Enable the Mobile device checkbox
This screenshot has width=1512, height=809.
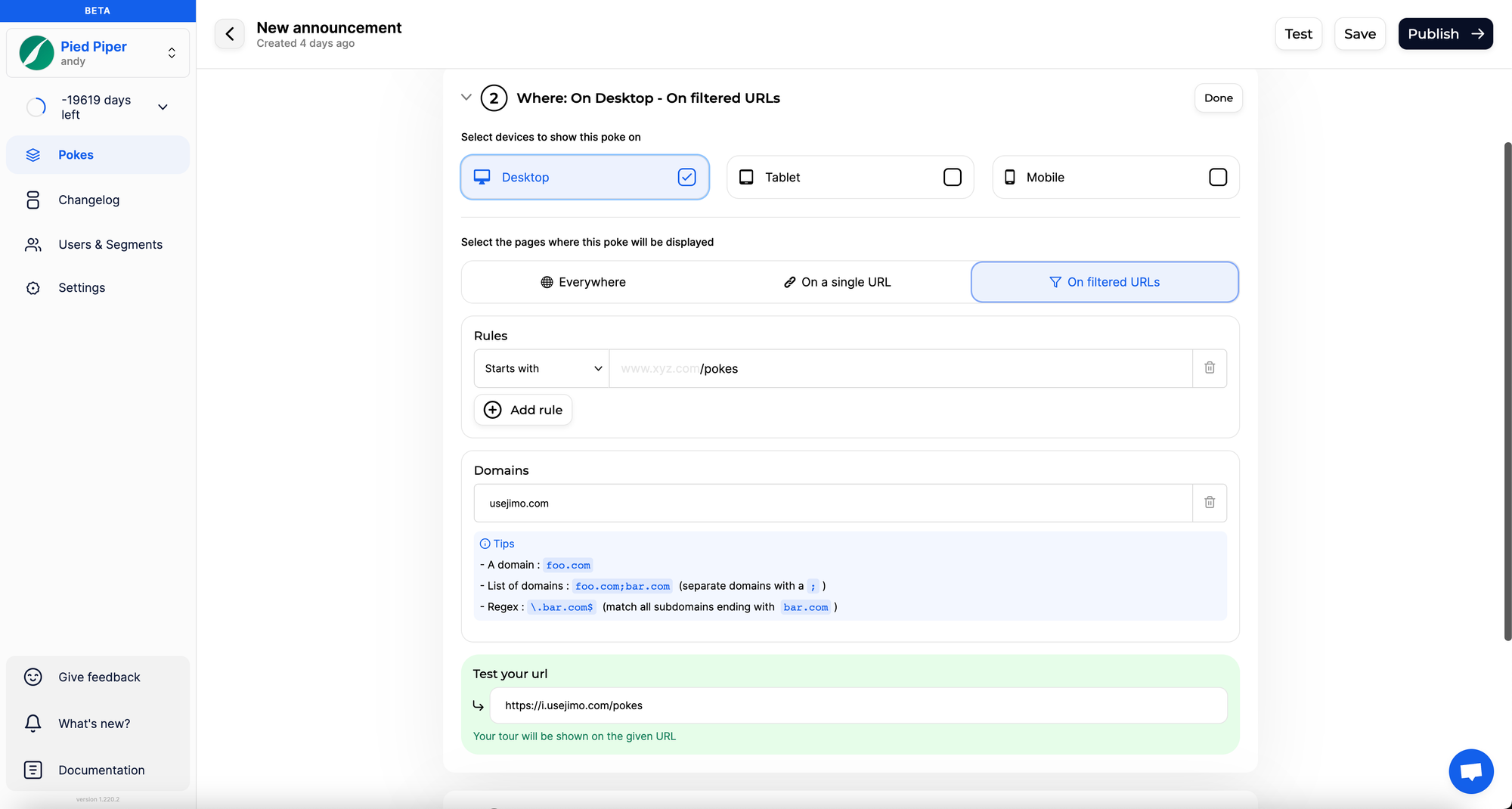[1218, 177]
